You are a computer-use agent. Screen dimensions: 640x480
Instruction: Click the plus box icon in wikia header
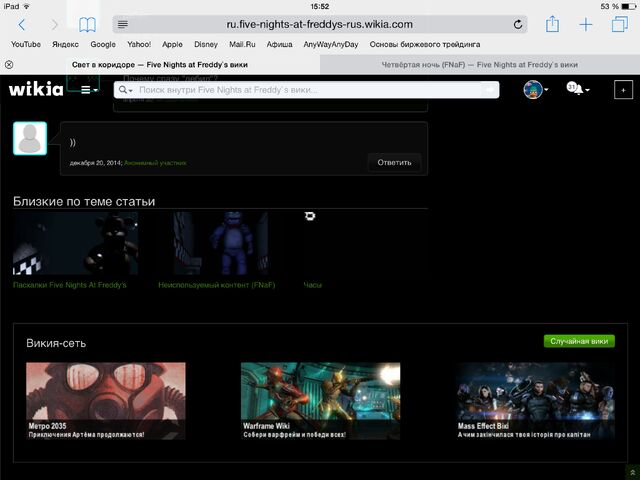[623, 90]
